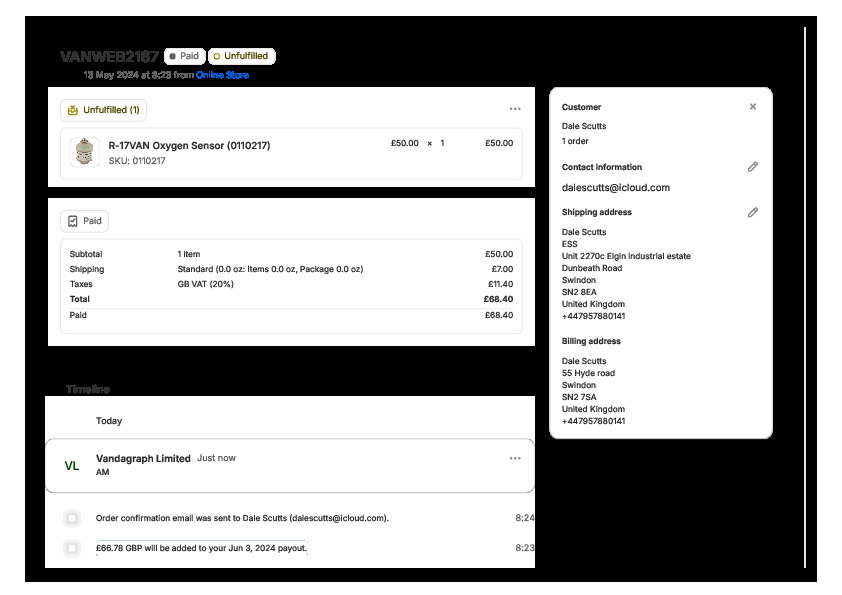Click the VL avatar in timeline

click(72, 465)
